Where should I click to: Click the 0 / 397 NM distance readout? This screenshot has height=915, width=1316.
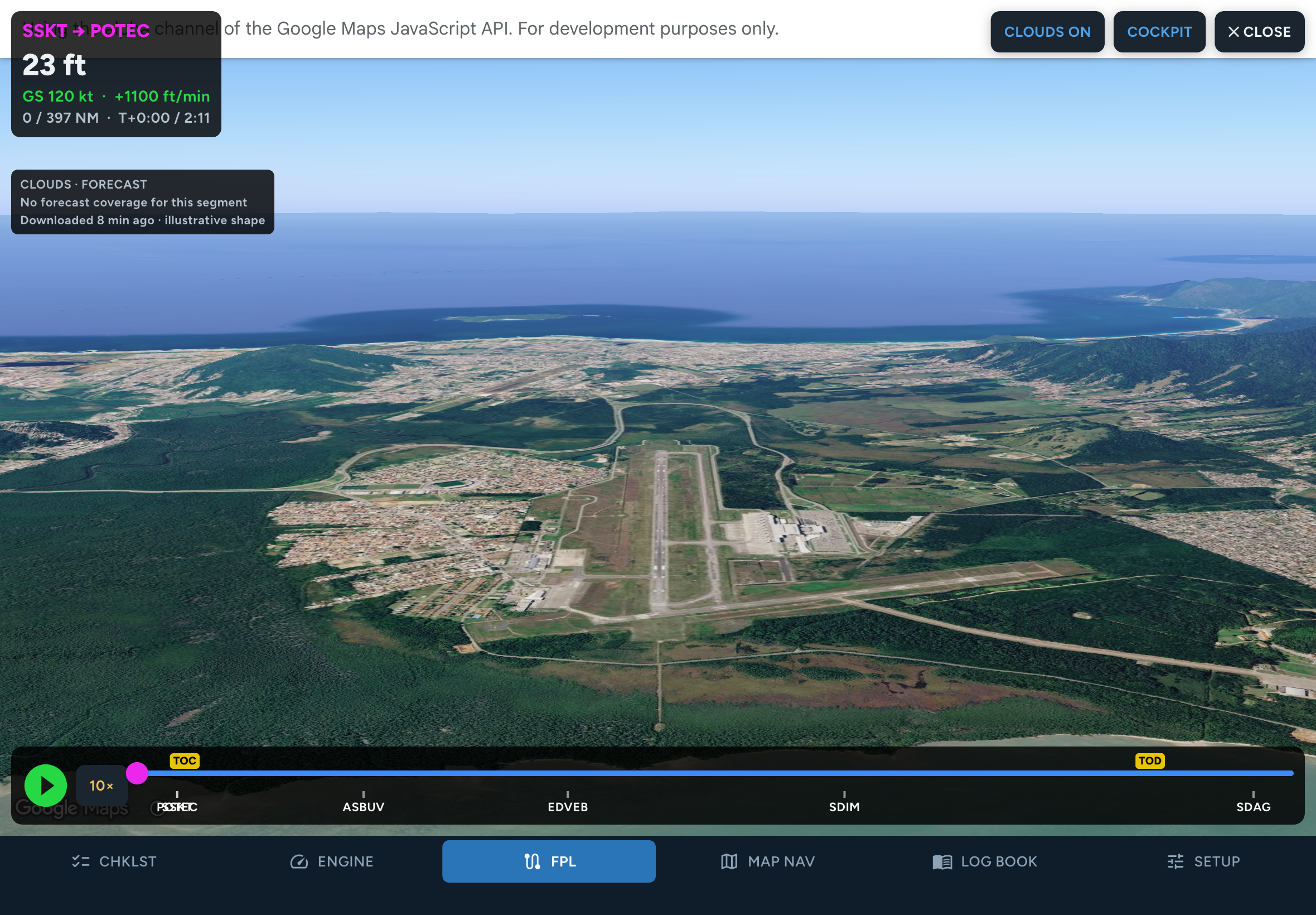[x=61, y=118]
